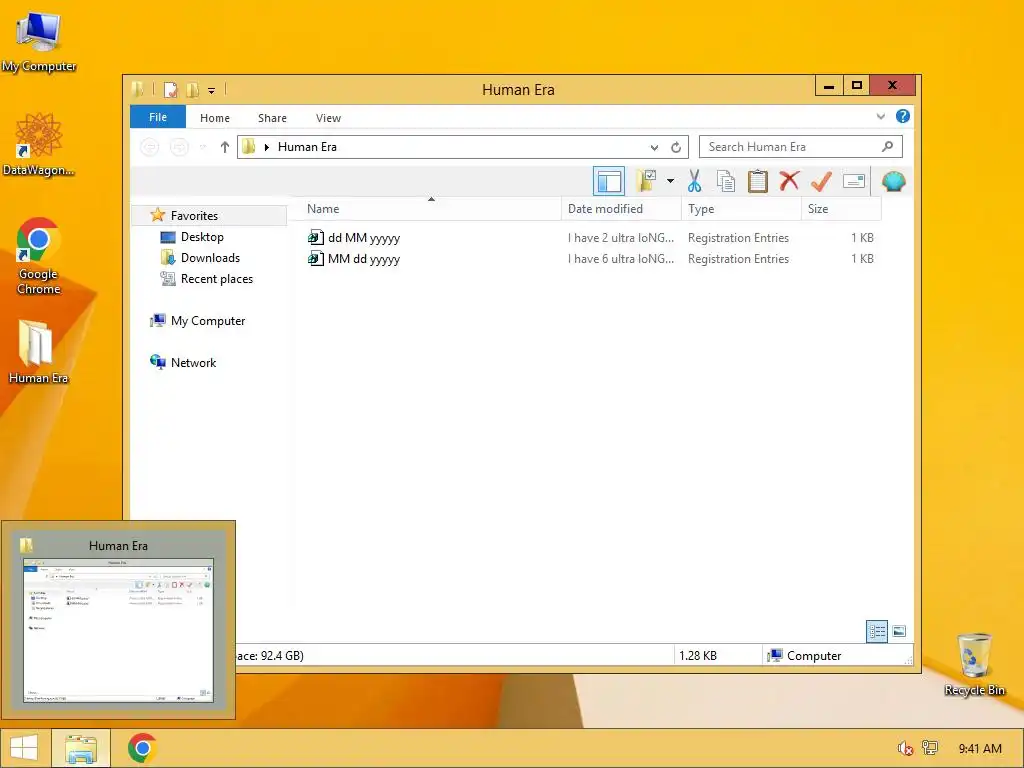Click the orange checkmark Properties icon

tap(821, 181)
